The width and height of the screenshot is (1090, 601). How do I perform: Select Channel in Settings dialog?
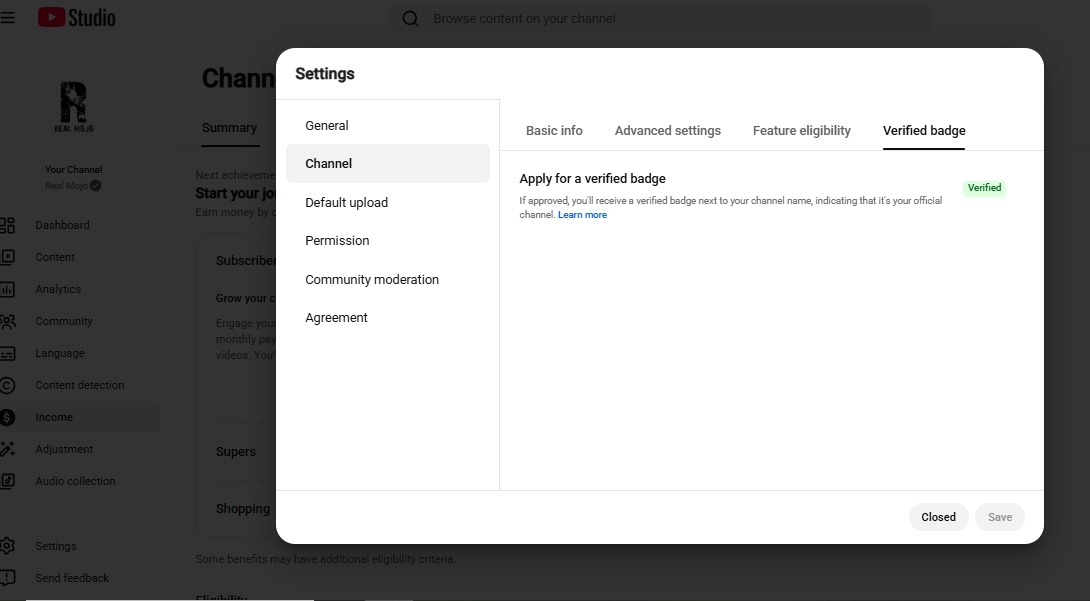click(388, 163)
